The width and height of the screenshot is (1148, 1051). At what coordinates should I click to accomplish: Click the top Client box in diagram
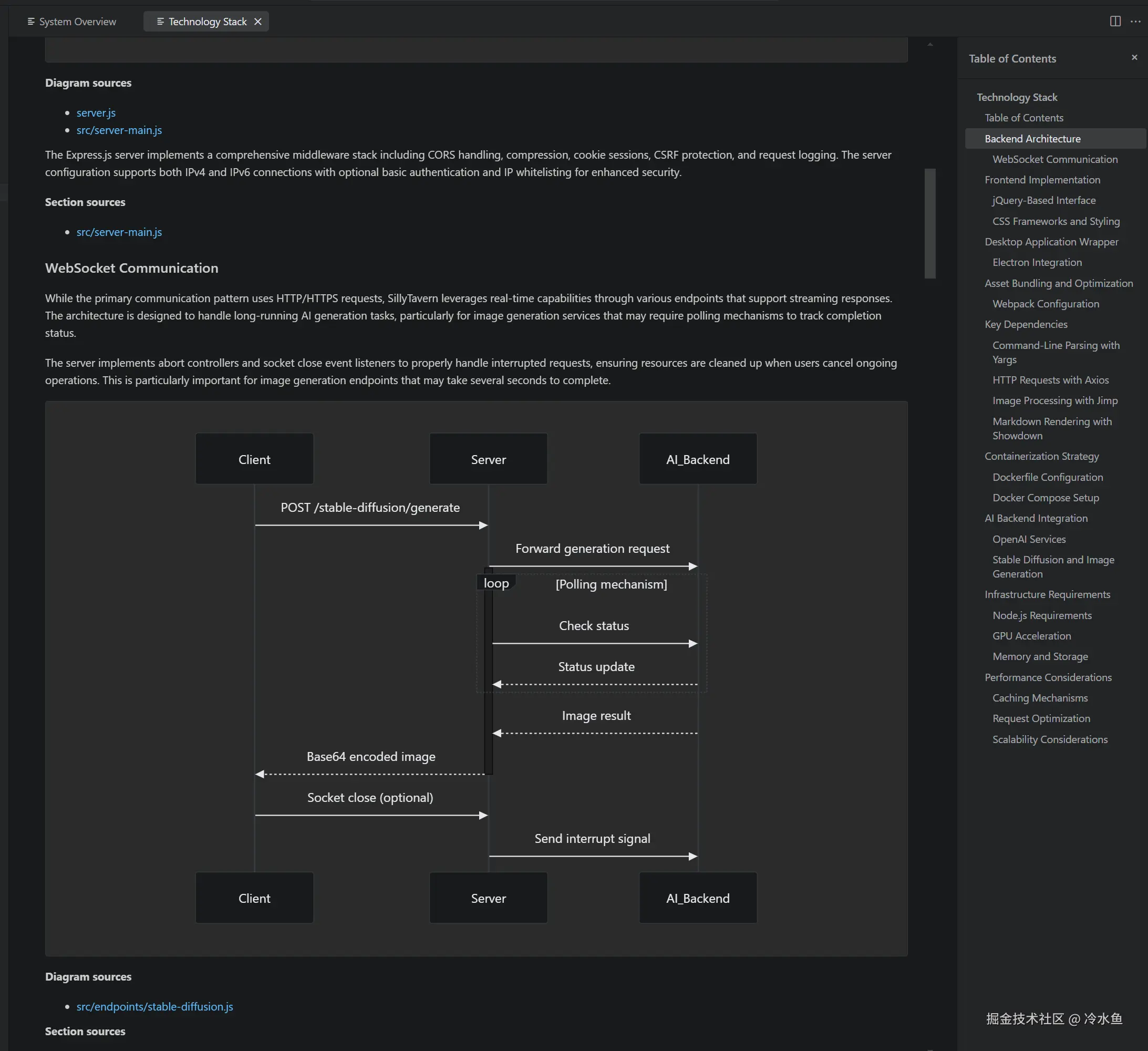[x=254, y=459]
